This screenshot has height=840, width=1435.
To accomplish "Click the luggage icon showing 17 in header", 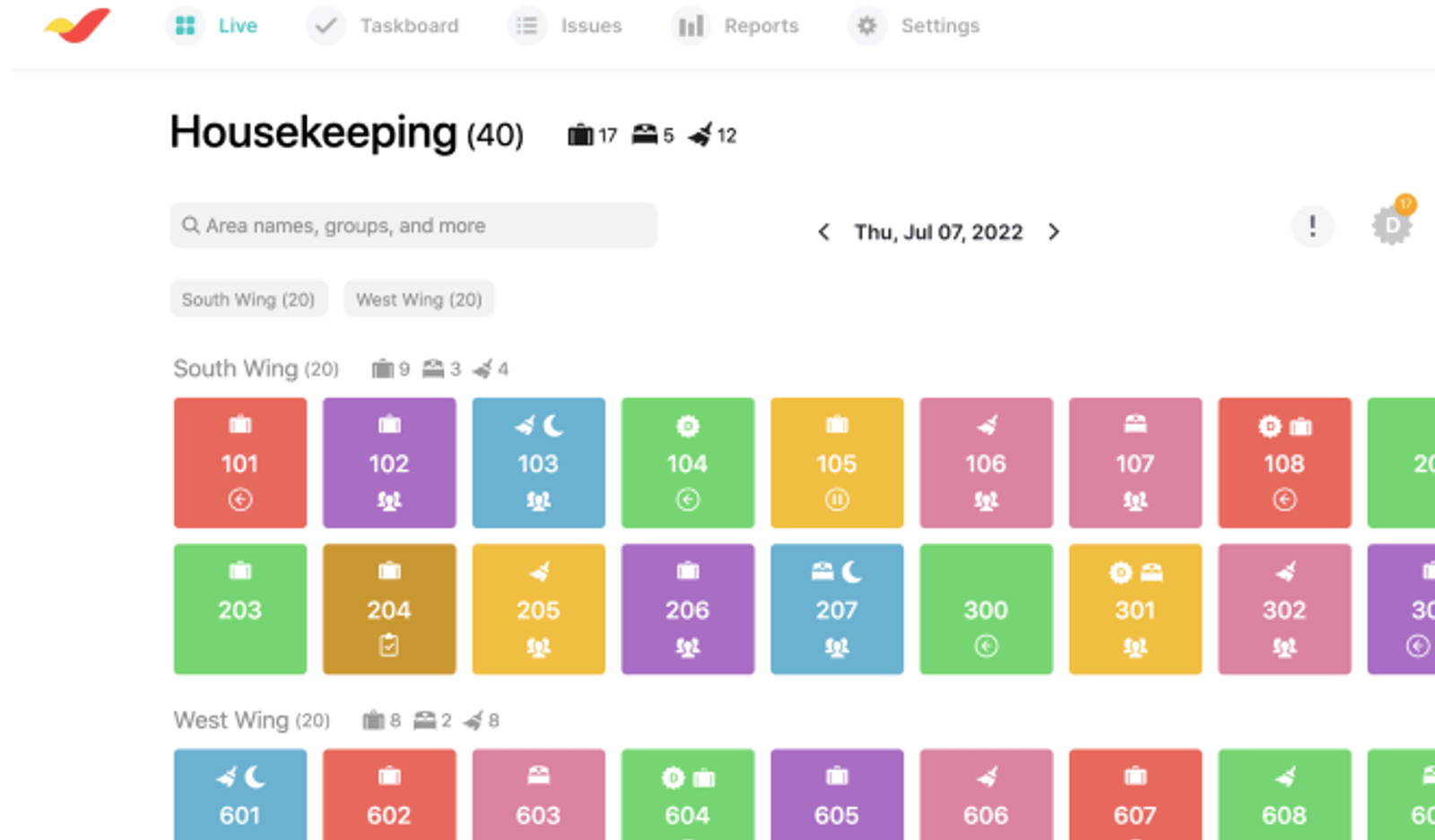I will 580,135.
